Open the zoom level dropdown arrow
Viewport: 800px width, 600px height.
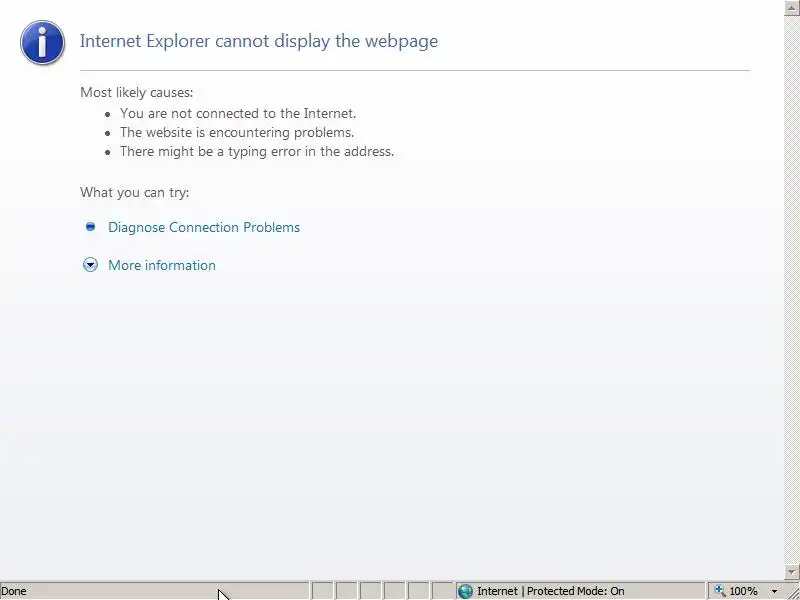coord(774,591)
